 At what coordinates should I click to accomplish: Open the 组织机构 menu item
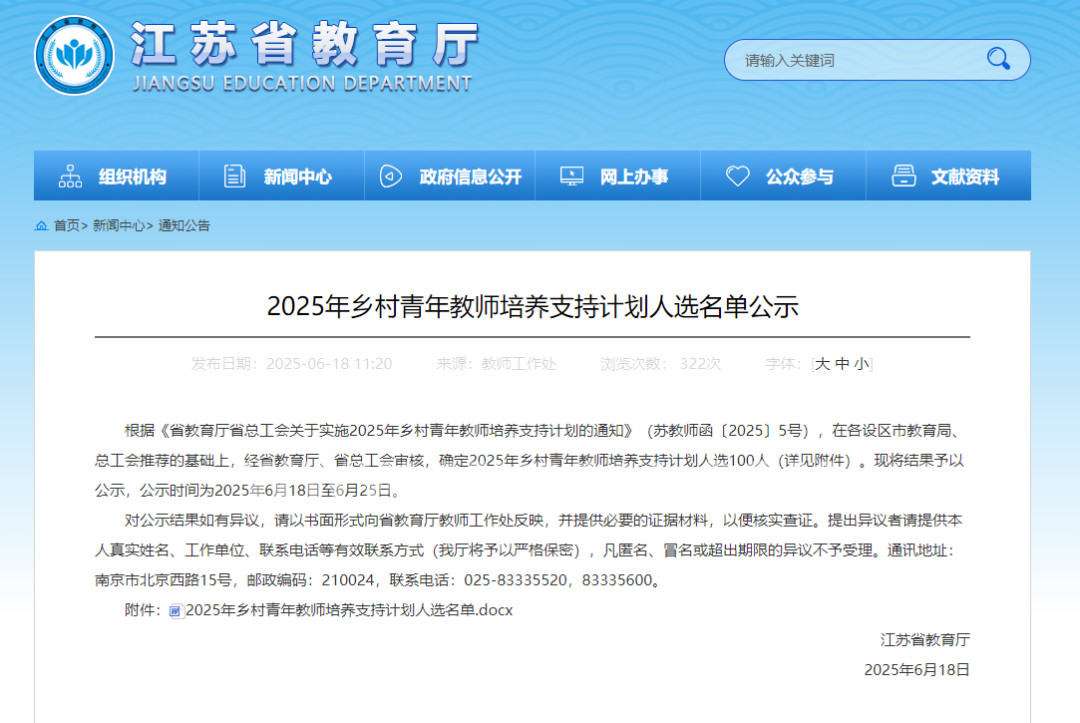coord(132,177)
